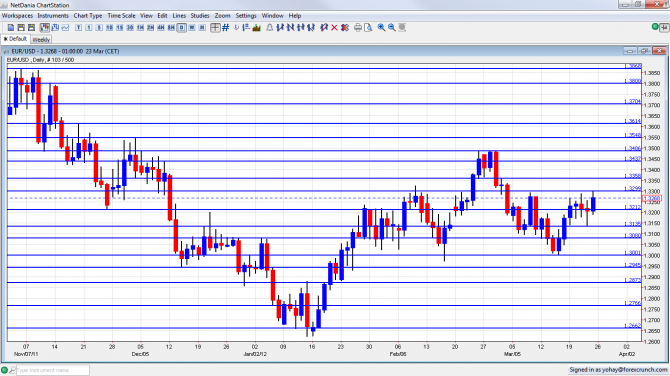Select the third line drawing tool
This screenshot has height=376, width=670.
[x=301, y=27]
